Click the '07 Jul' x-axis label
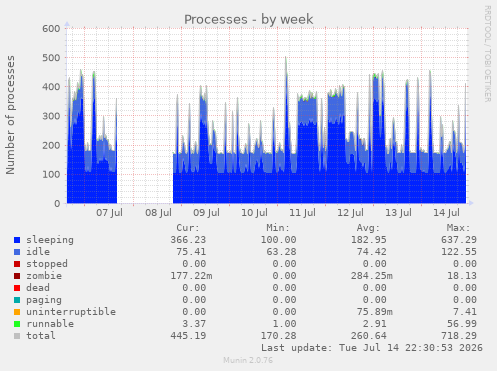The width and height of the screenshot is (497, 371). tap(110, 213)
